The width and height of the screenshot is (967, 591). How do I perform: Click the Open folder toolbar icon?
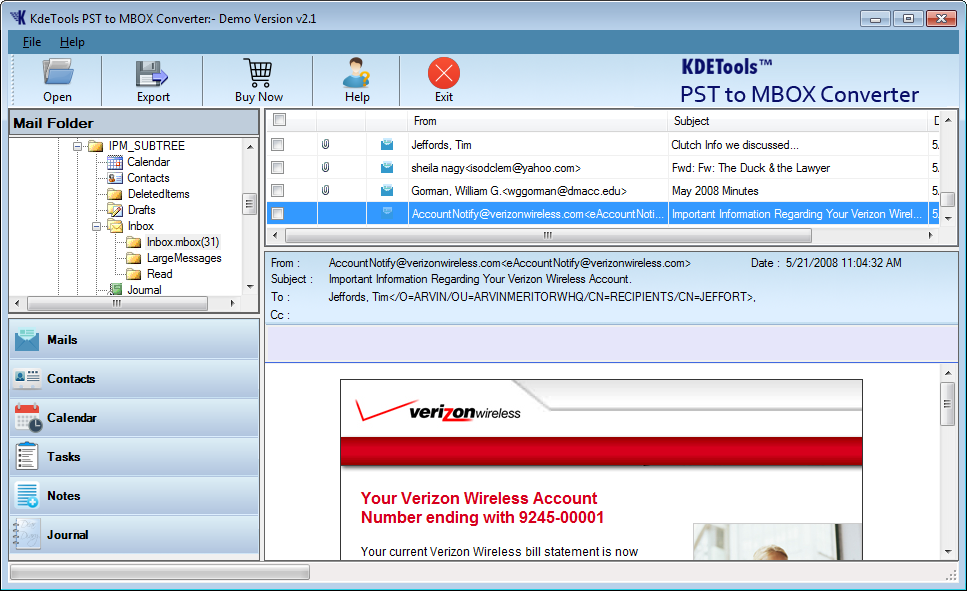tap(57, 73)
